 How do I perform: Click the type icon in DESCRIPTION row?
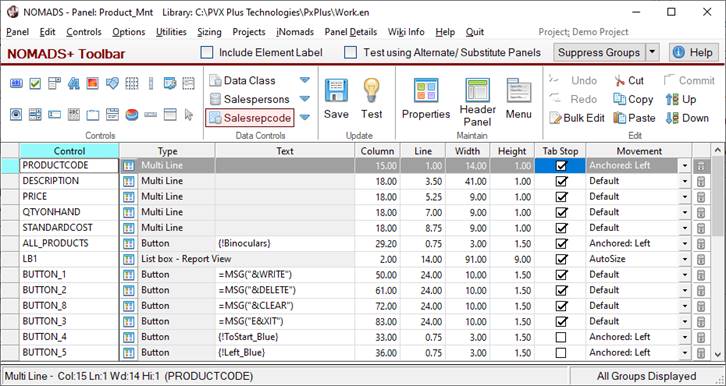tap(128, 181)
